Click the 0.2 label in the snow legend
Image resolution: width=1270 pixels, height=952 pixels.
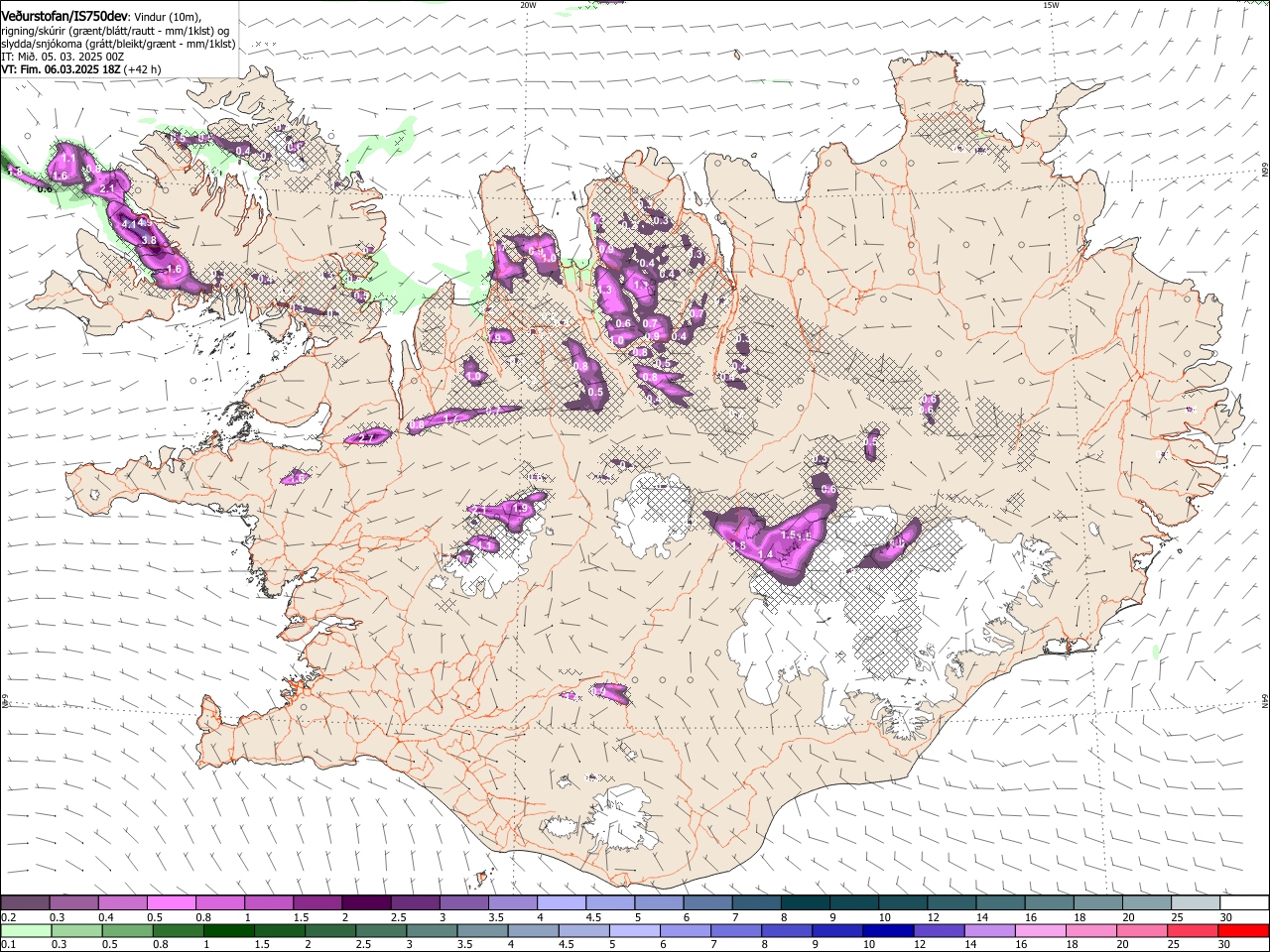(8, 917)
